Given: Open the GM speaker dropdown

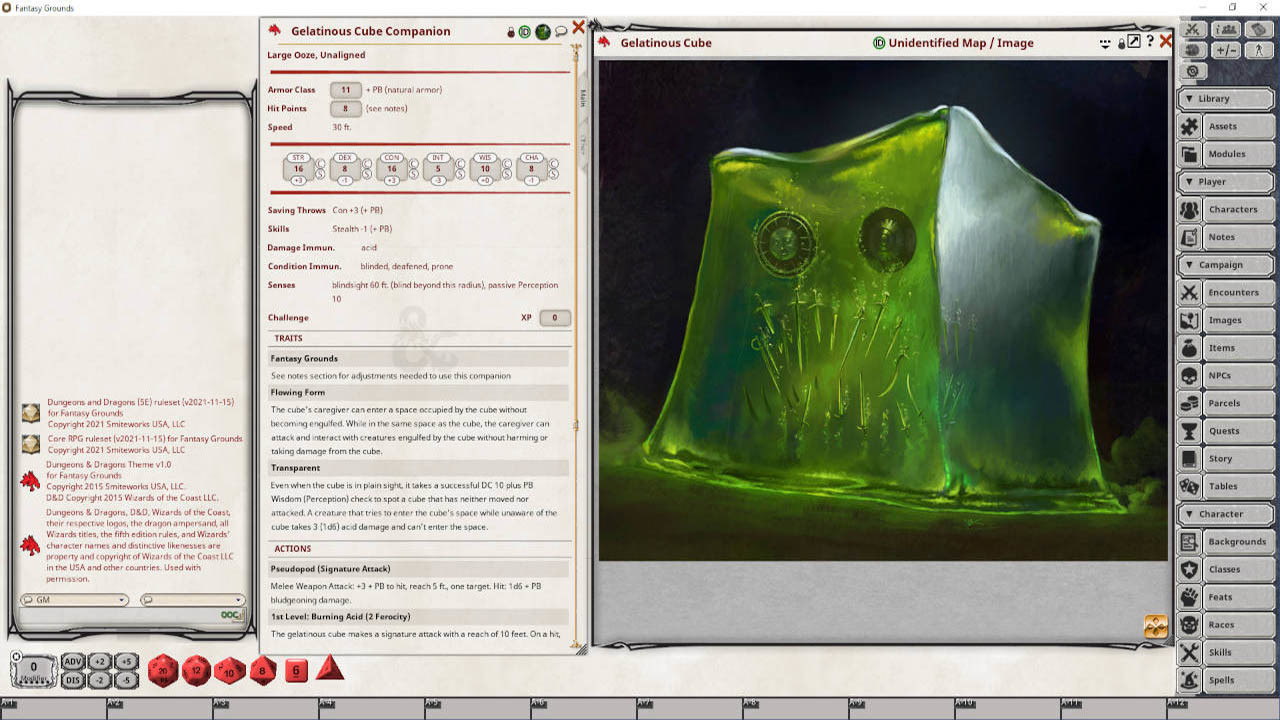Looking at the screenshot, I should 75,600.
